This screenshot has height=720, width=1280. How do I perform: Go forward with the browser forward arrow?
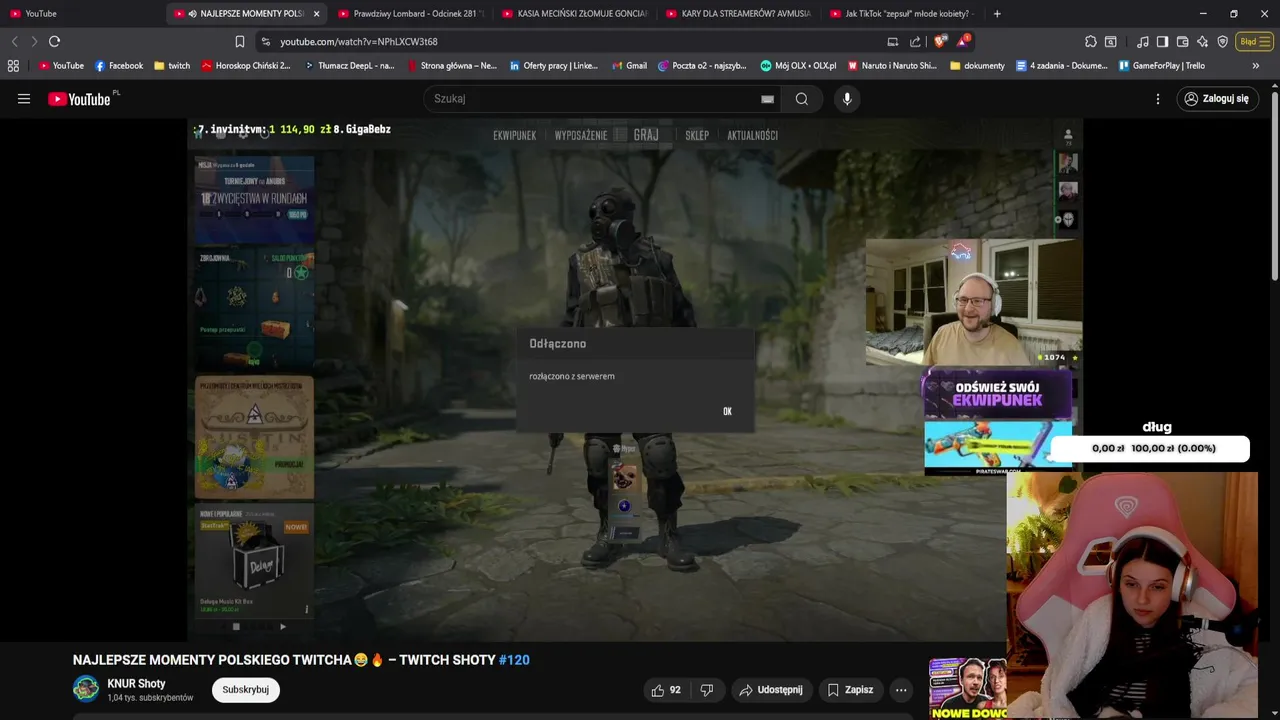coord(34,41)
